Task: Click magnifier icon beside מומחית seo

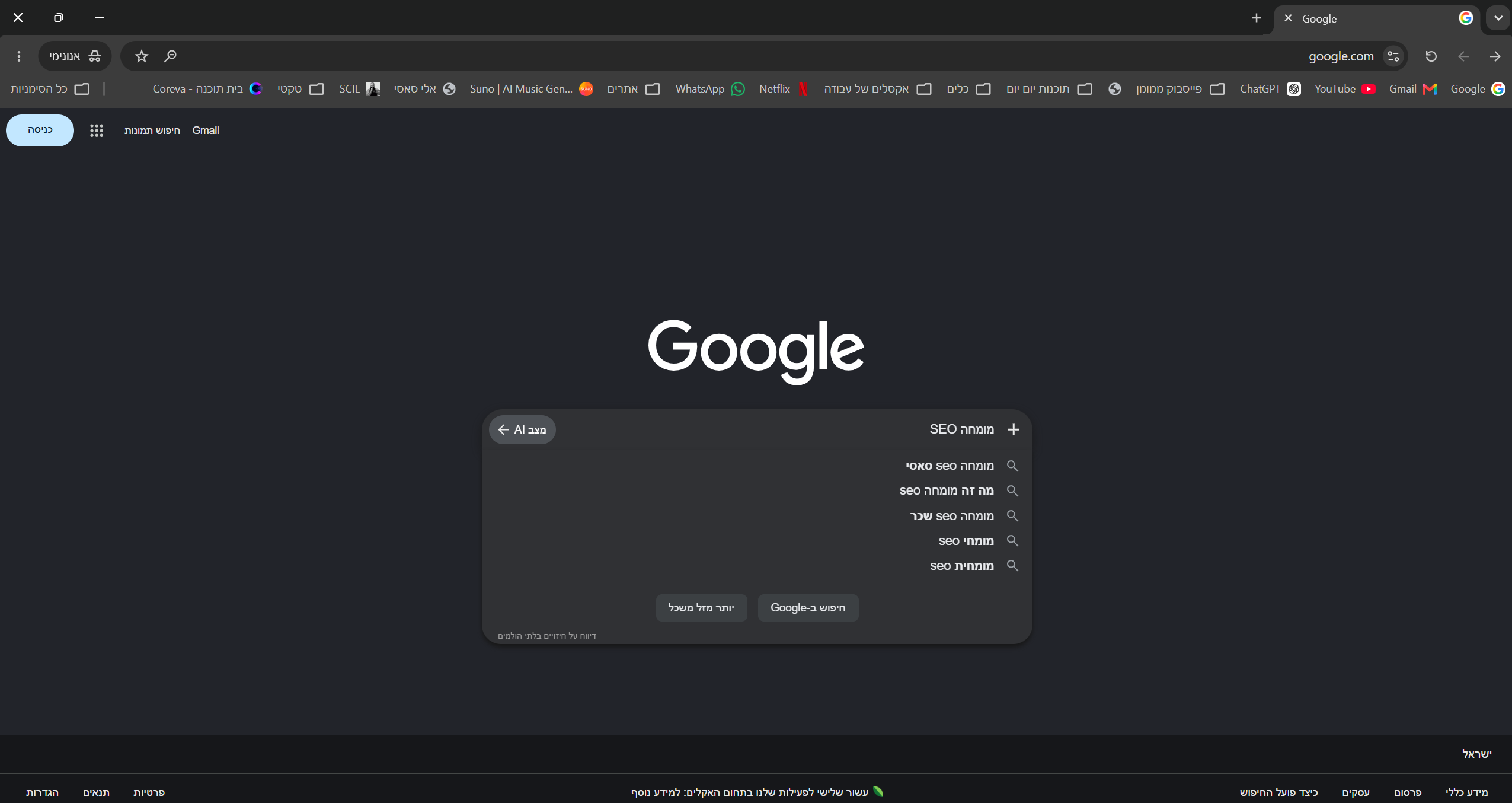Action: point(1012,566)
